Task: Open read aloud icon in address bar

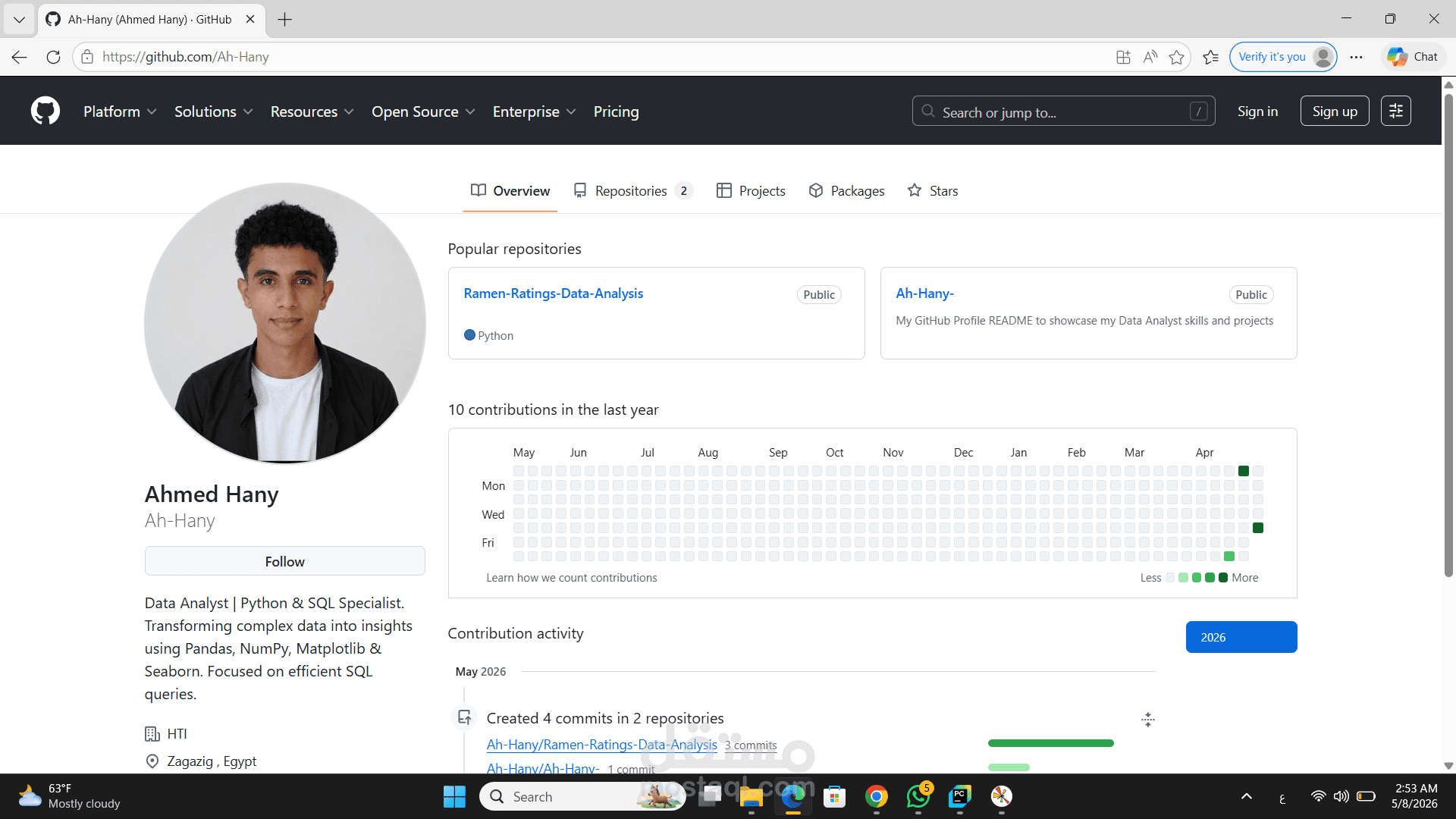Action: tap(1150, 57)
